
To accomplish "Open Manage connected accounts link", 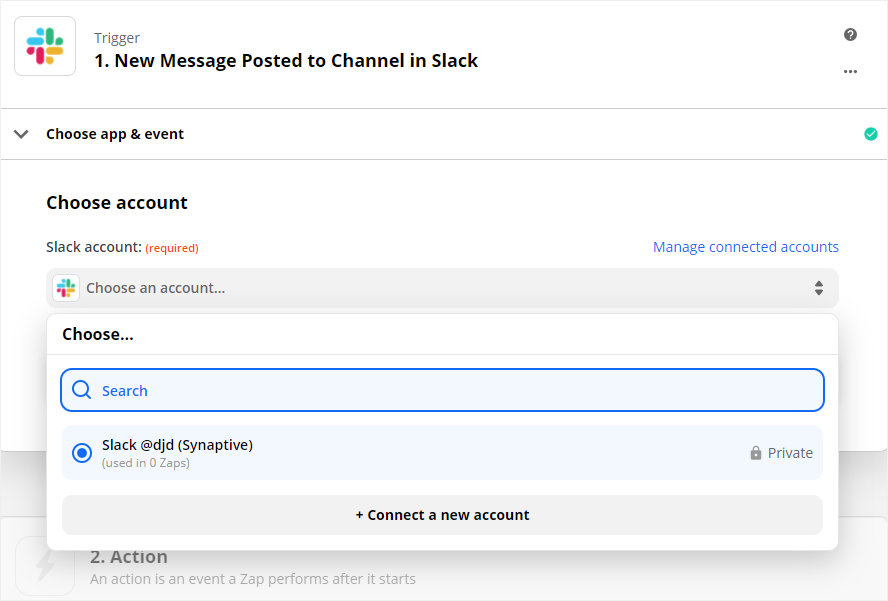I will [x=745, y=247].
